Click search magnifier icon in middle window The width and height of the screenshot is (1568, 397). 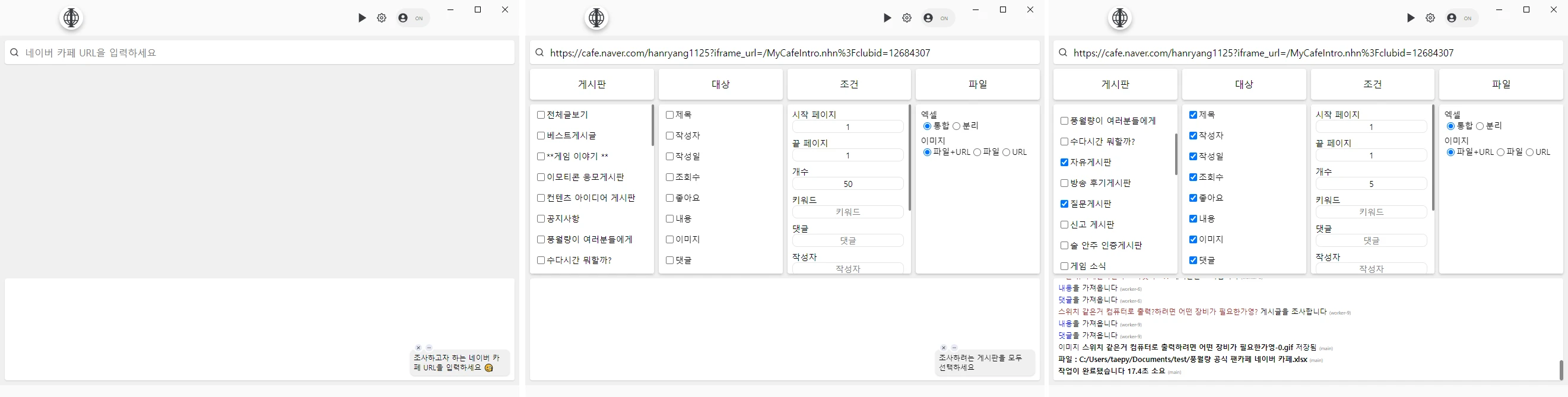click(x=539, y=53)
